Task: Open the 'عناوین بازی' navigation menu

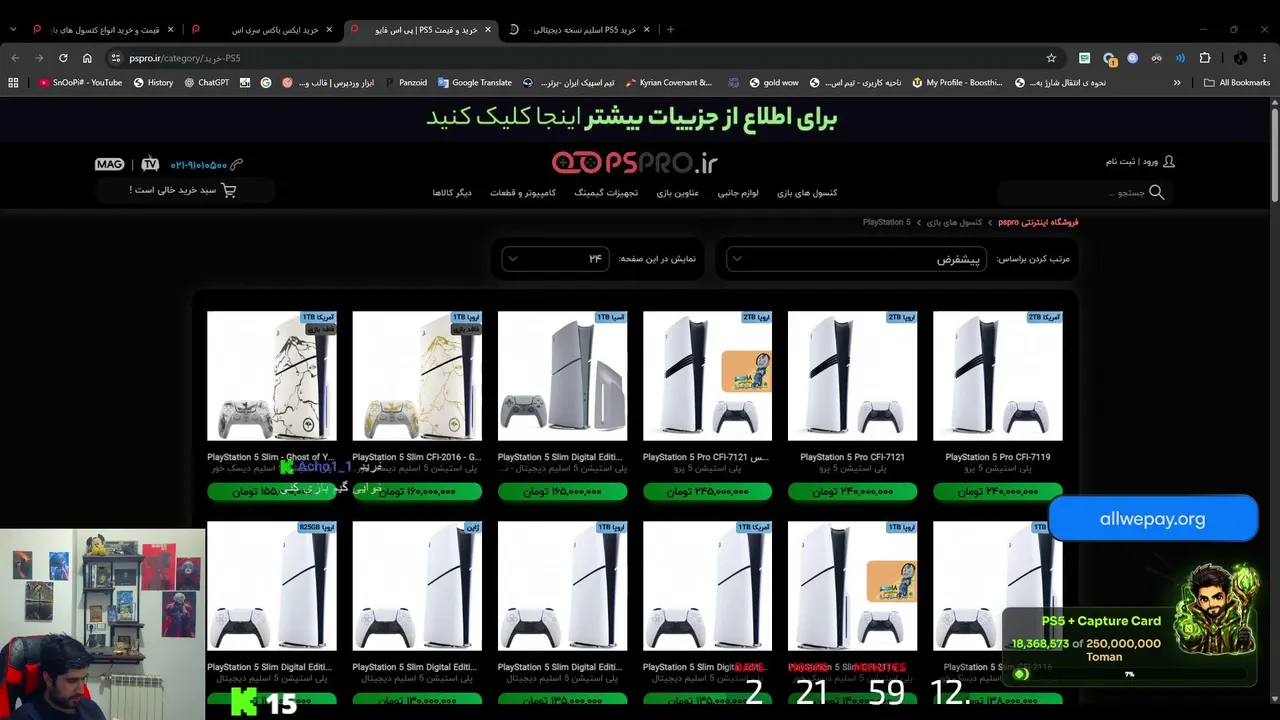Action: tap(678, 193)
